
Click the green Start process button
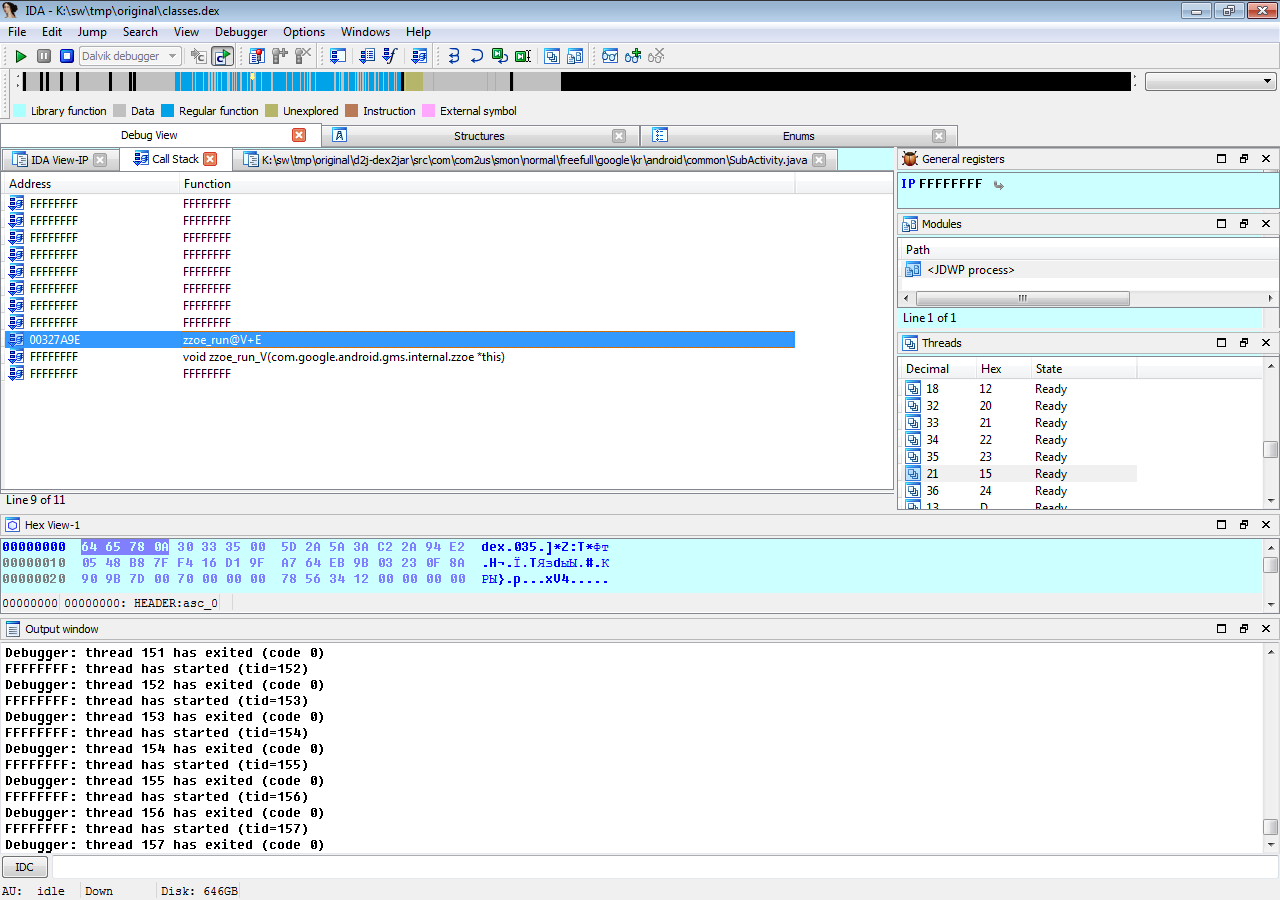point(20,56)
